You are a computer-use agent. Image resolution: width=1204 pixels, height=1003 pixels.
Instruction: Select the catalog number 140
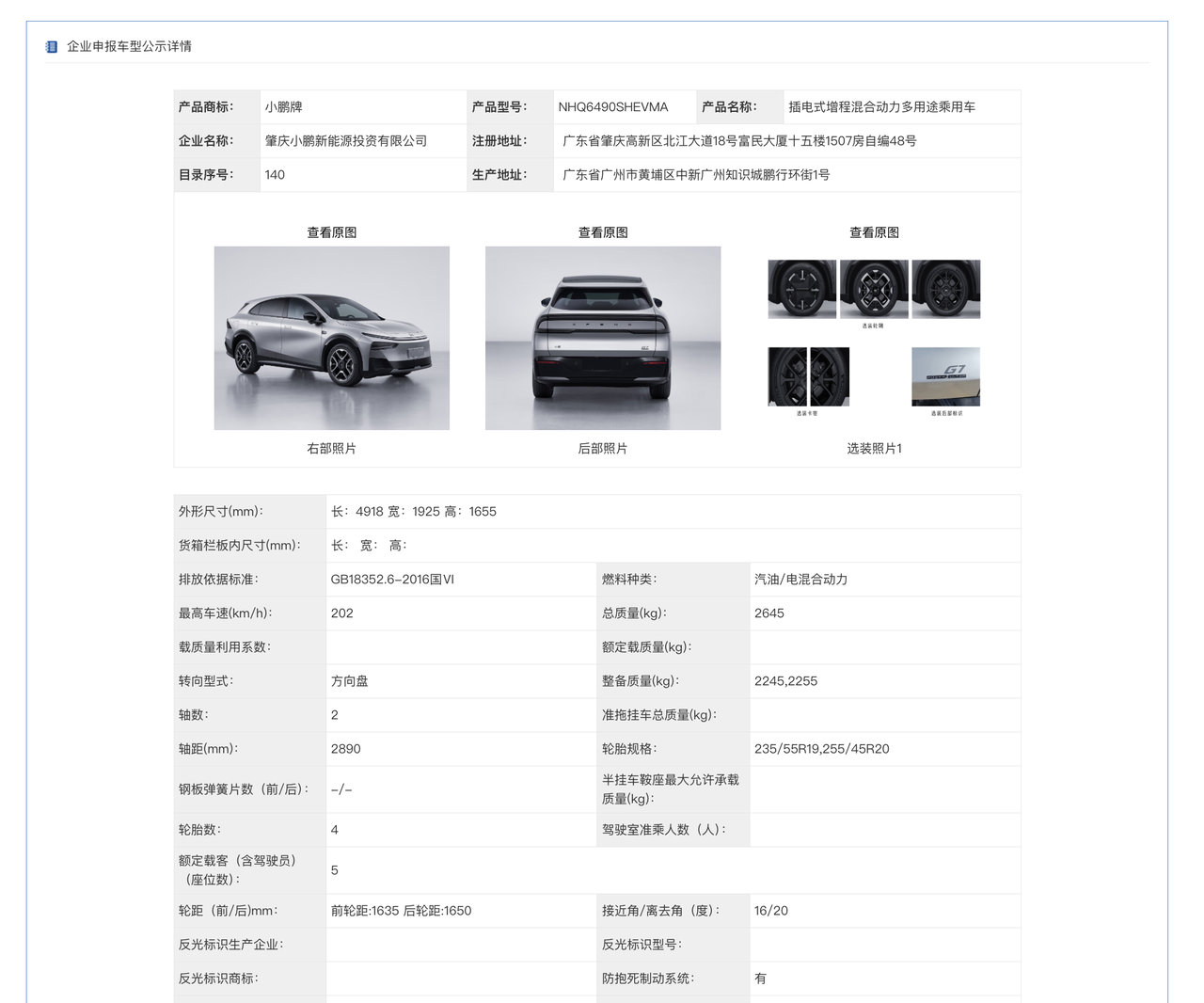[275, 175]
